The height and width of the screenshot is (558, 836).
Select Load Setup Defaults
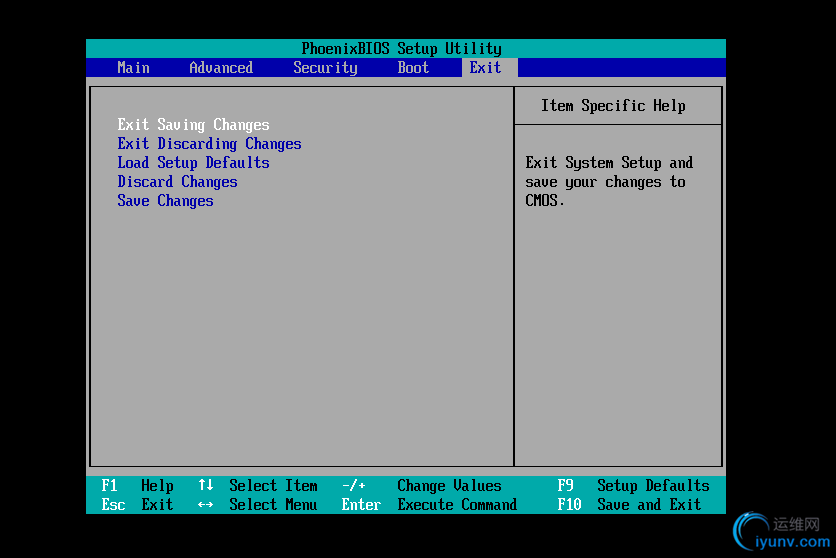tap(194, 163)
